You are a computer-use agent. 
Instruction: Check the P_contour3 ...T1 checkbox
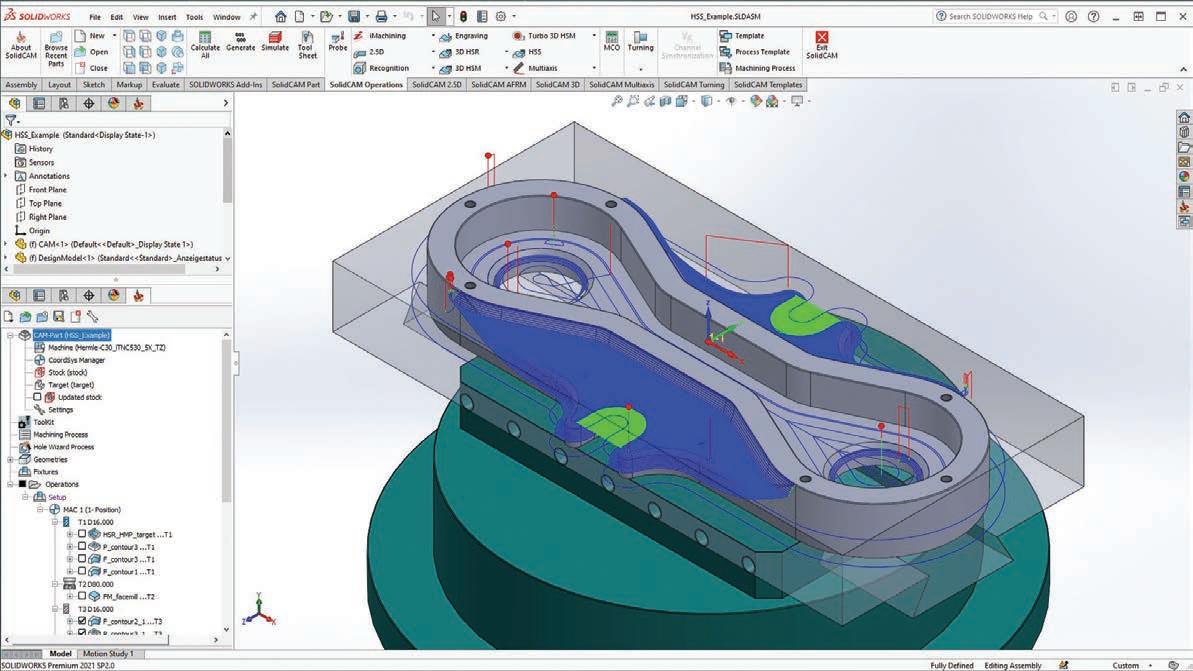(82, 546)
